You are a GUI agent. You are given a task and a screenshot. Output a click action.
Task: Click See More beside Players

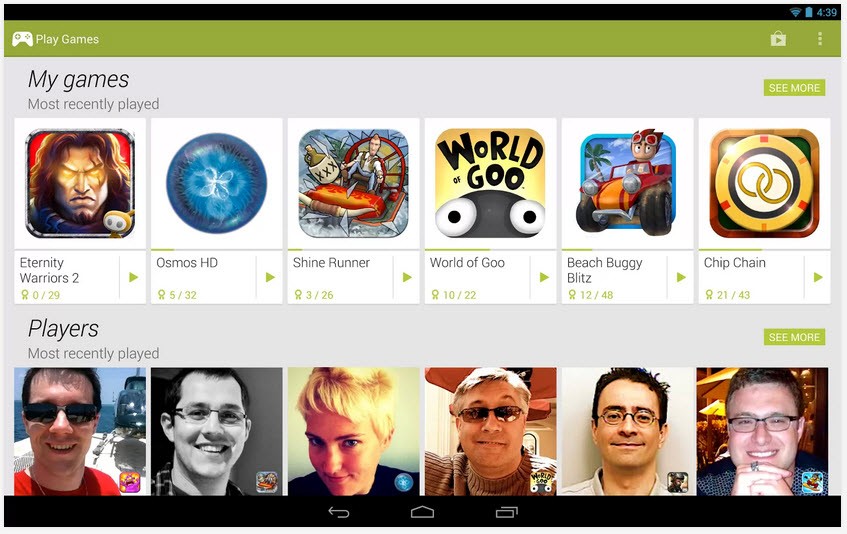(794, 337)
